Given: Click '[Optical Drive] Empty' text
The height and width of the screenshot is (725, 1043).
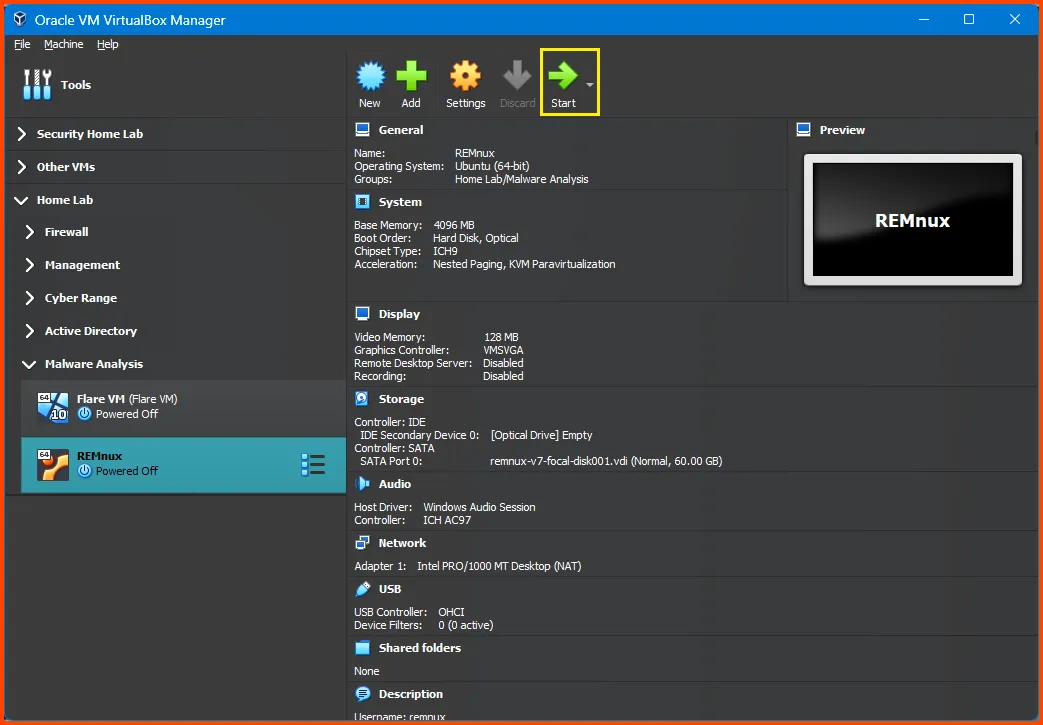Looking at the screenshot, I should click(x=541, y=435).
